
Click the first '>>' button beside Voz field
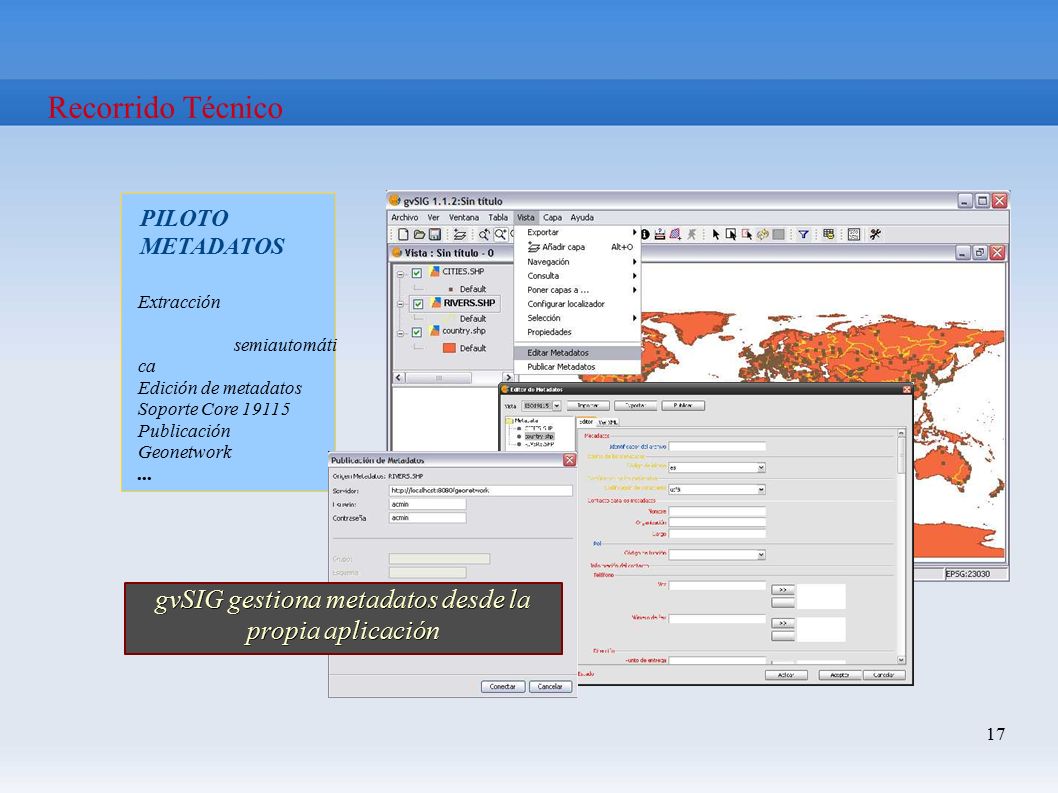(783, 589)
